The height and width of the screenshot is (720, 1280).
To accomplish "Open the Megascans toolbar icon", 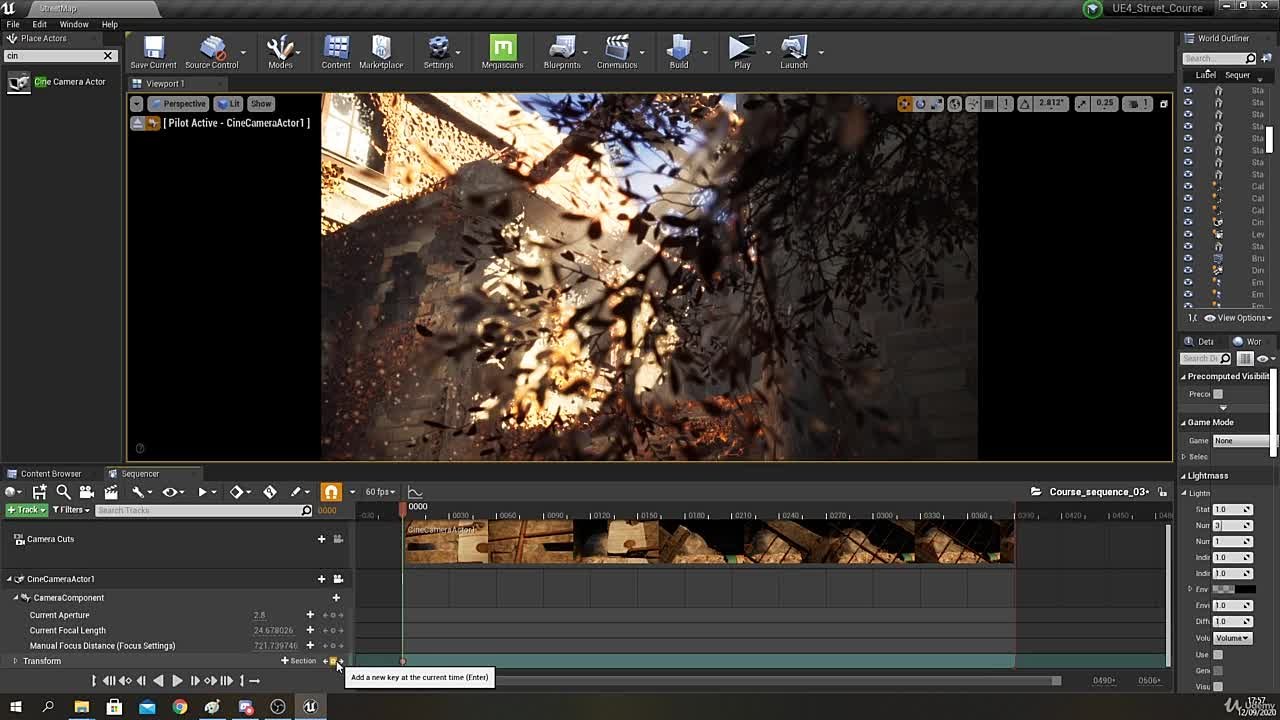I will [x=502, y=52].
